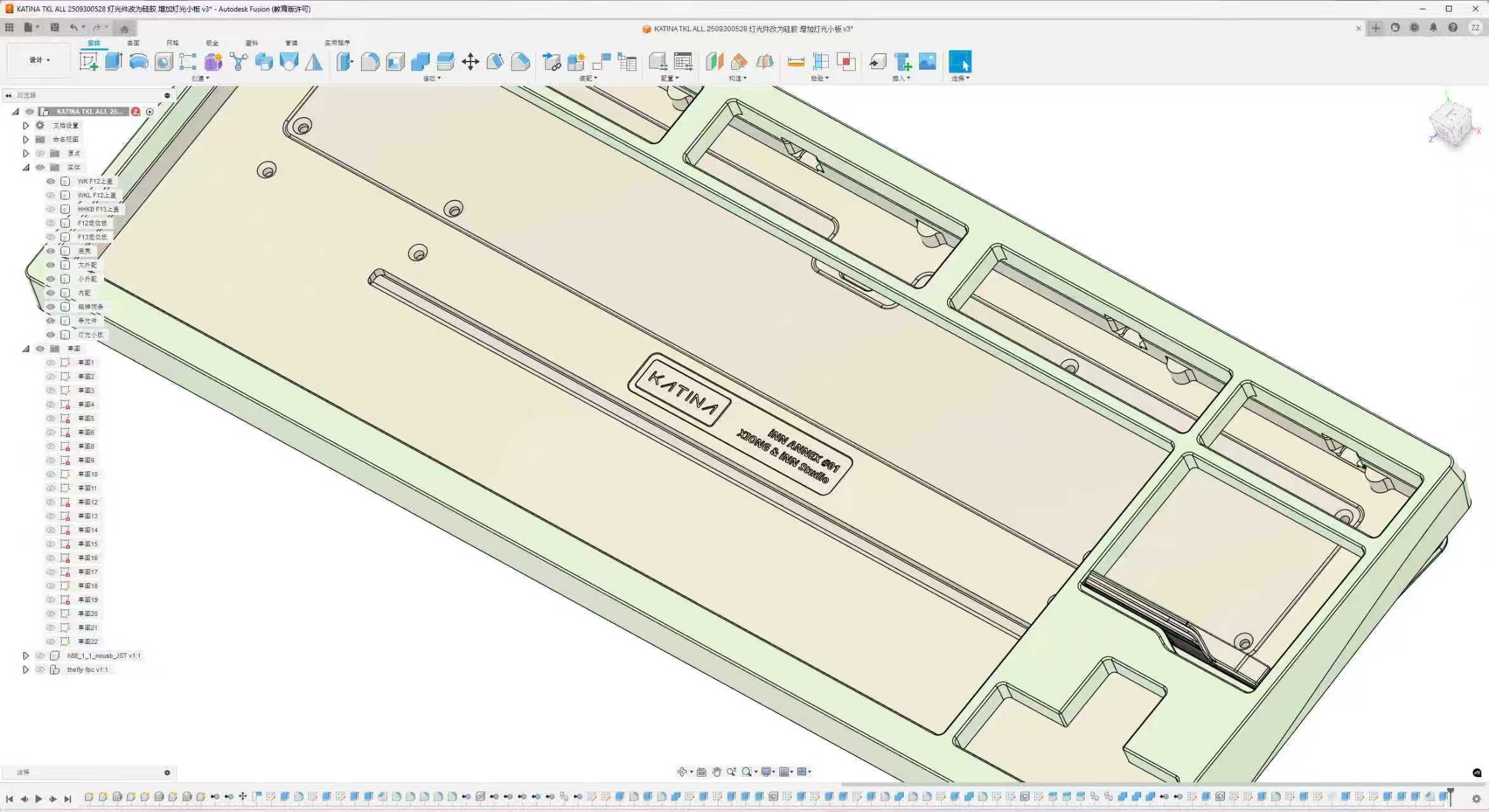Expand the h88_1_1_nousb_JST component

pos(26,656)
